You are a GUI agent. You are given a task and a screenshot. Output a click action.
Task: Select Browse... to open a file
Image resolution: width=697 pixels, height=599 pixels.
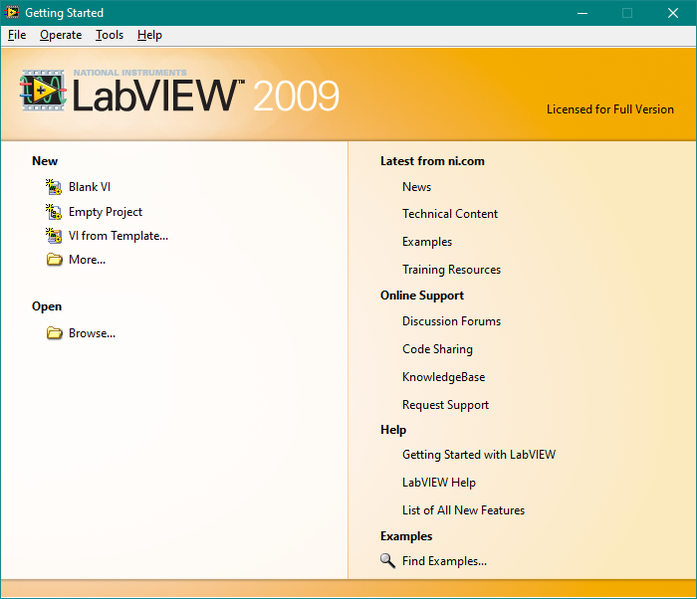click(x=92, y=333)
